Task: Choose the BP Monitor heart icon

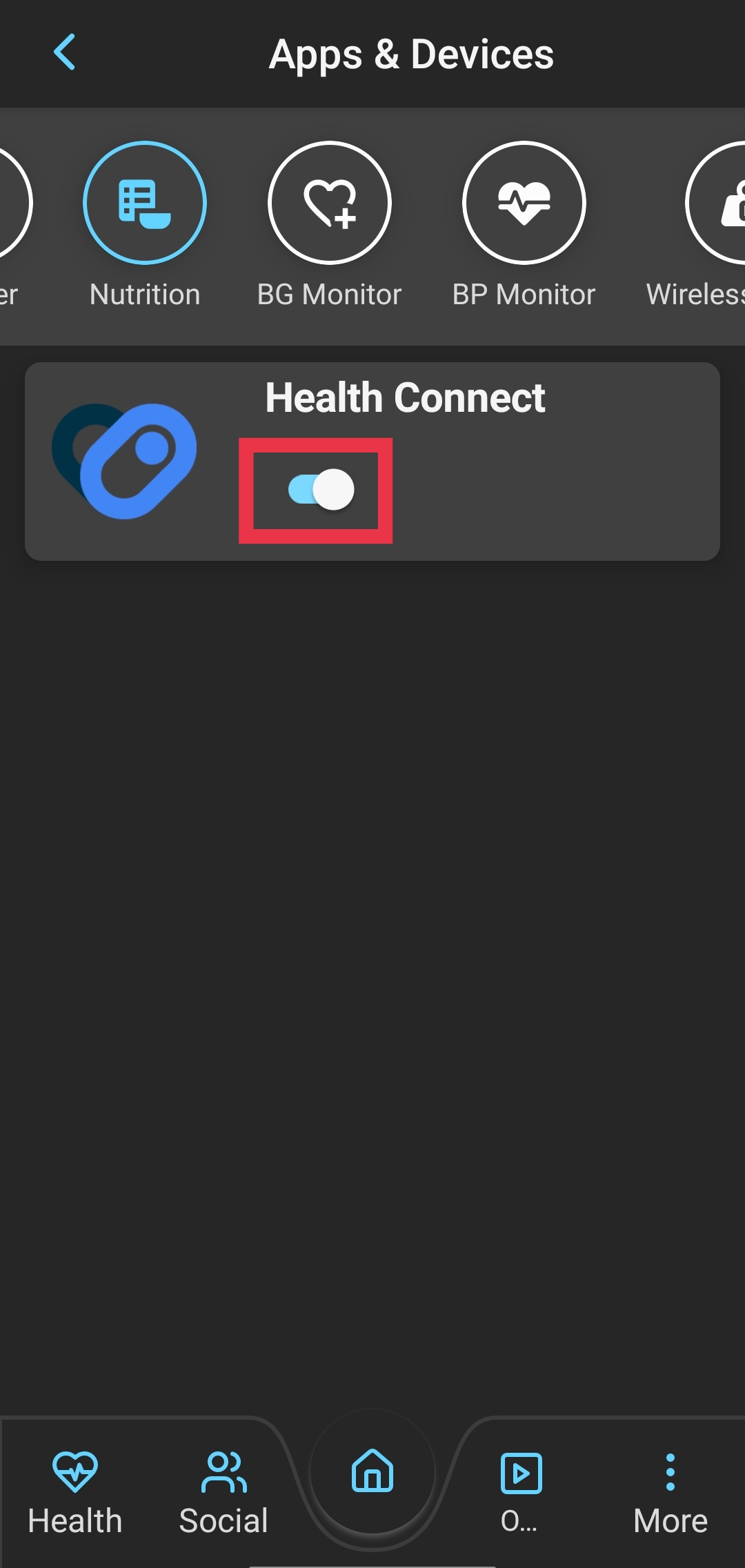Action: [524, 203]
